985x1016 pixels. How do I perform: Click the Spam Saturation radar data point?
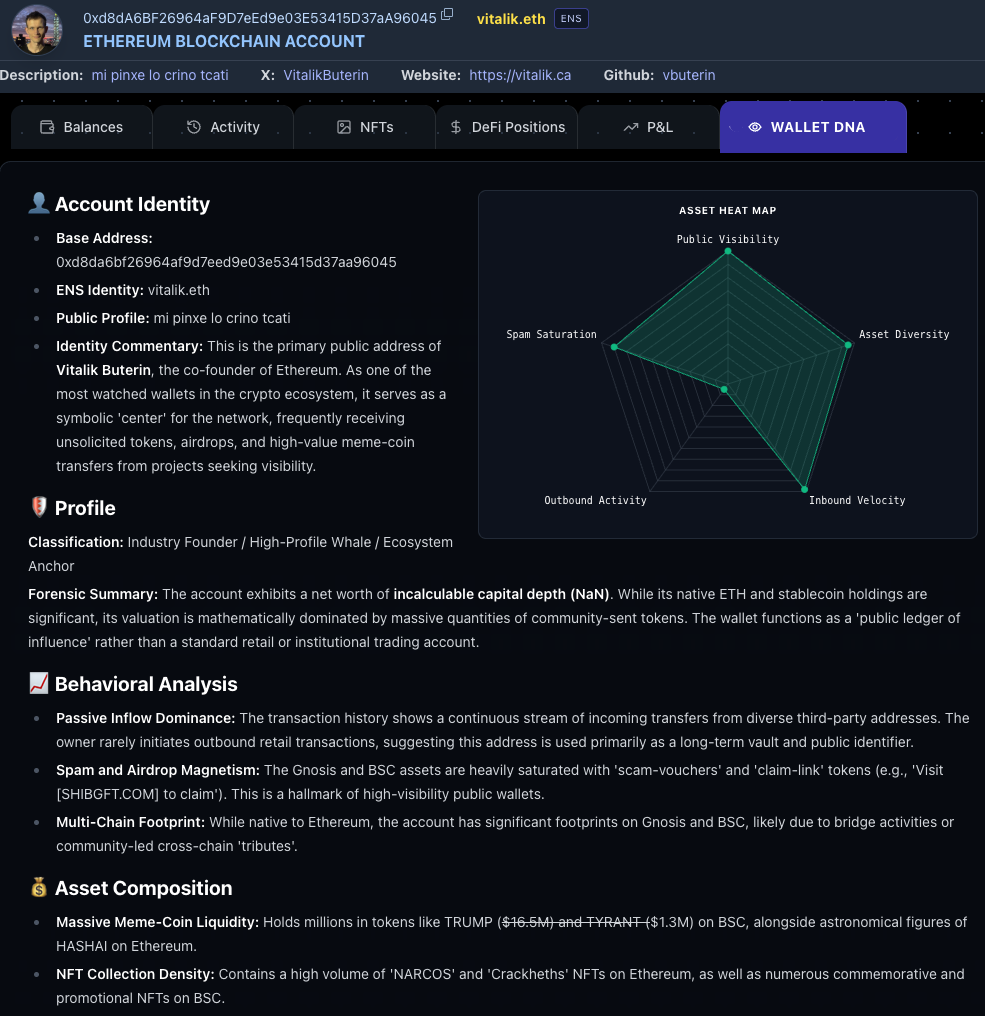click(616, 347)
